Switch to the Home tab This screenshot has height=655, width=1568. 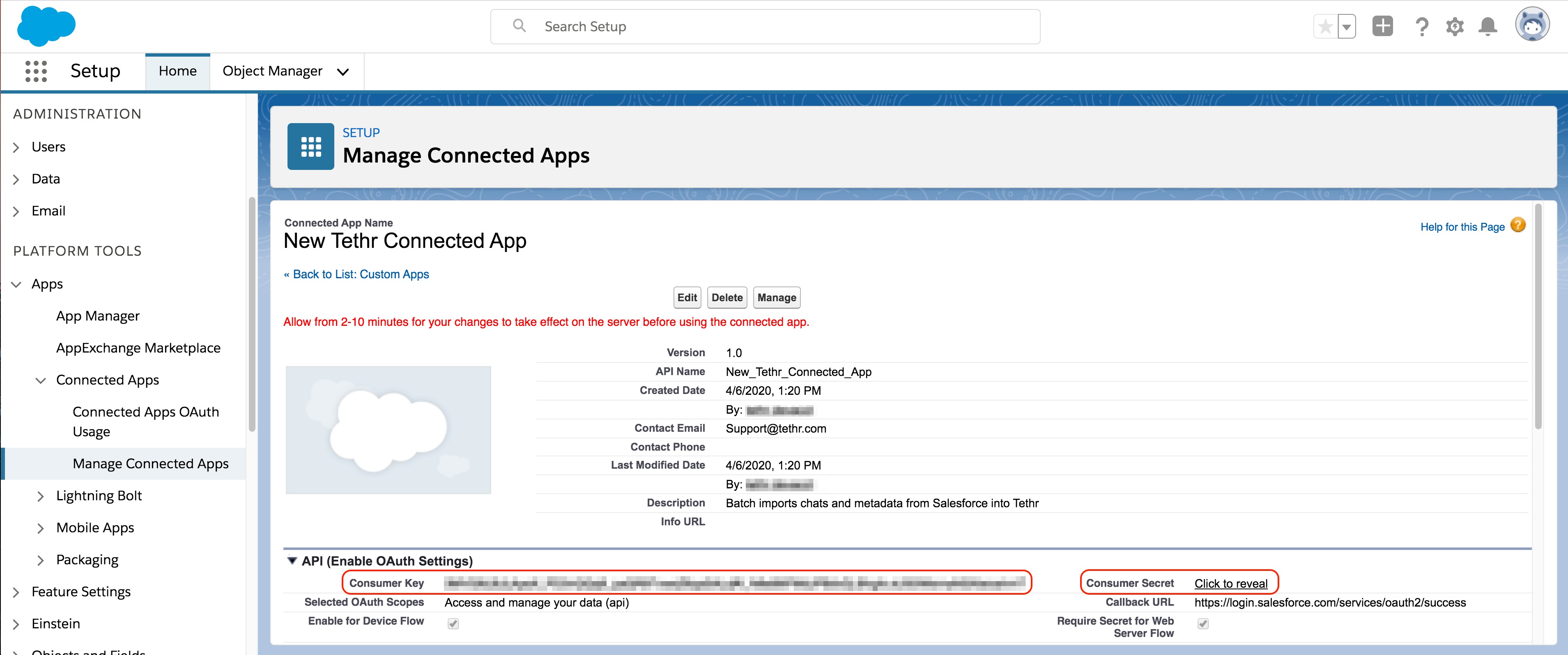pyautogui.click(x=177, y=71)
